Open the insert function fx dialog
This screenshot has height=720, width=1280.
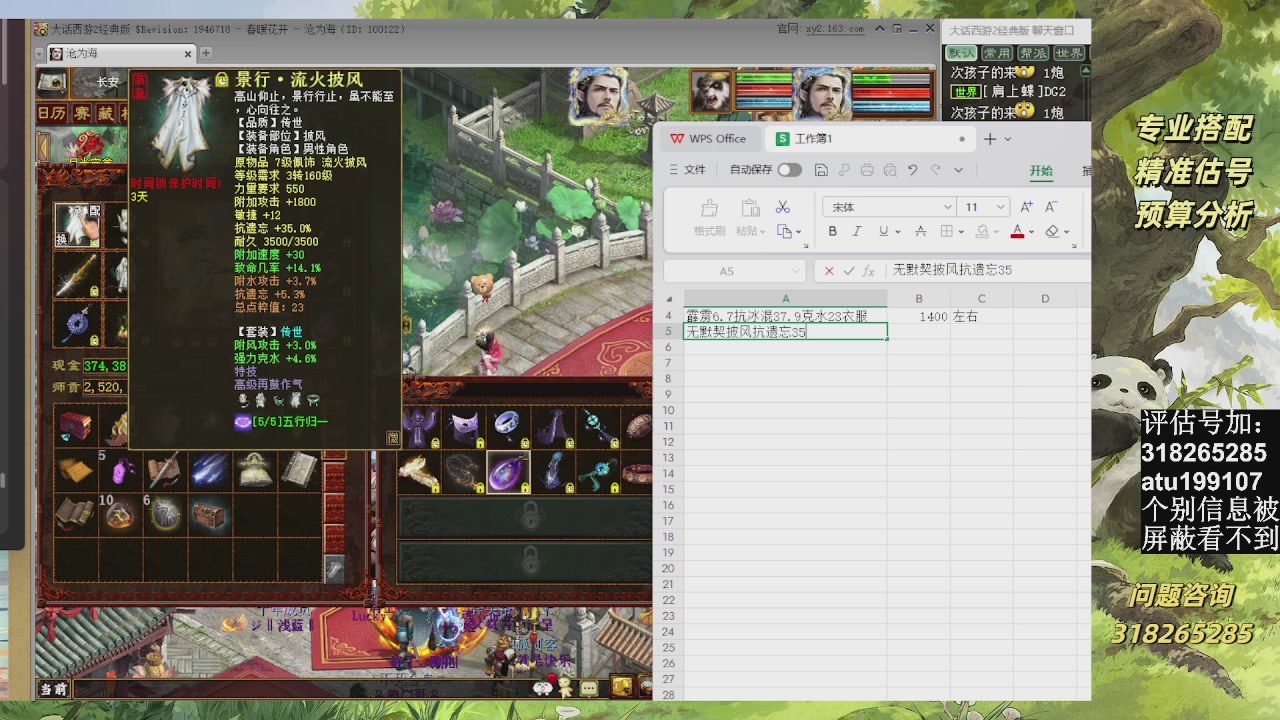869,271
